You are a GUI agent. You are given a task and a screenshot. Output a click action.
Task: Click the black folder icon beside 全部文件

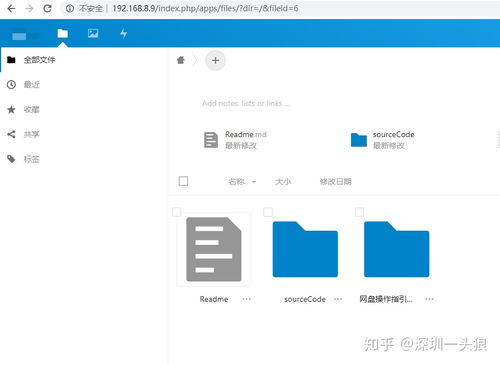tap(11, 60)
